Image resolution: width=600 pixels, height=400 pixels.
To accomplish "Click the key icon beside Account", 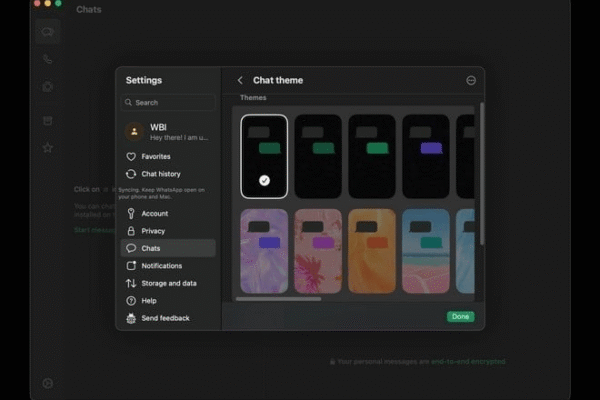I will 131,214.
